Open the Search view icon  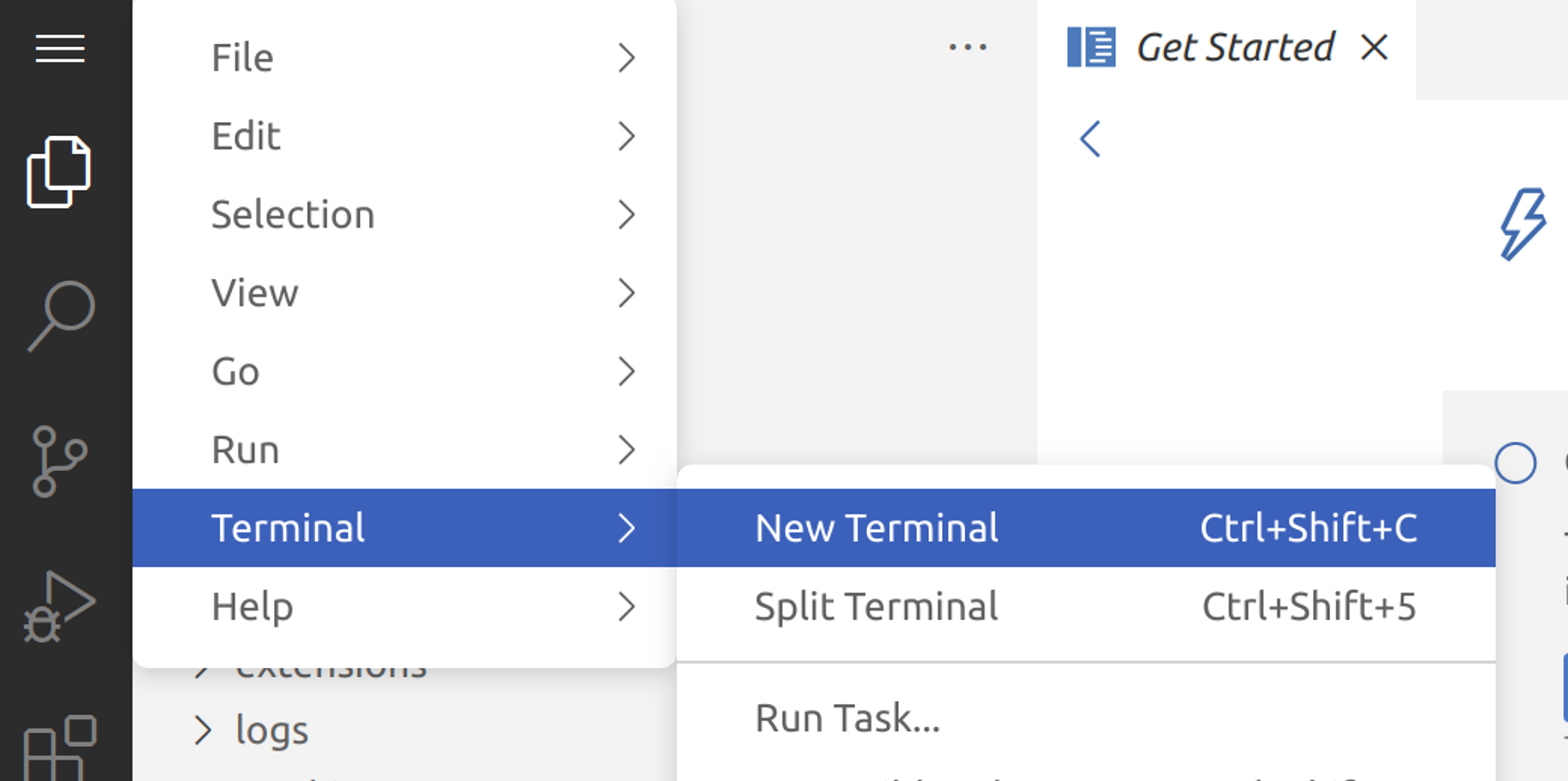[61, 315]
